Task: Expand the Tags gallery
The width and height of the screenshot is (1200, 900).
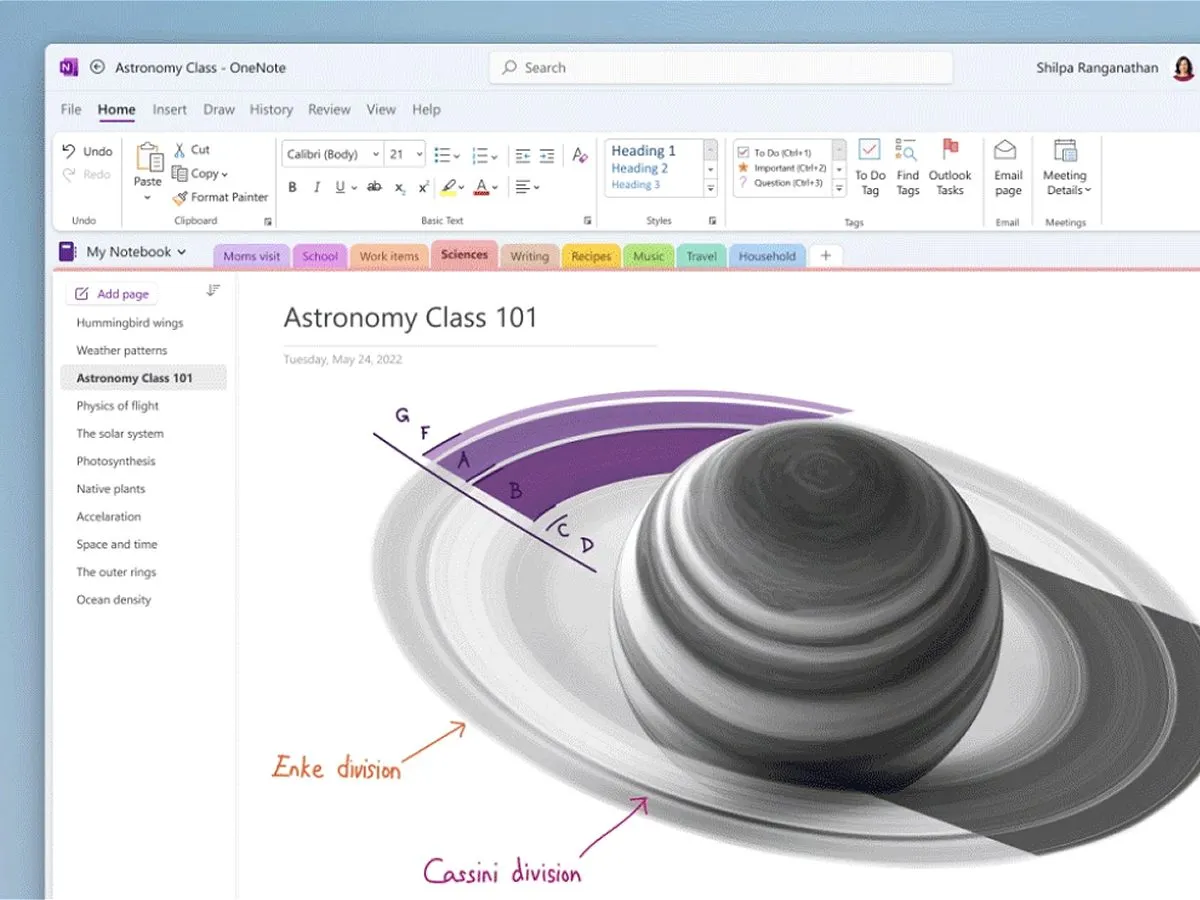Action: pos(839,189)
